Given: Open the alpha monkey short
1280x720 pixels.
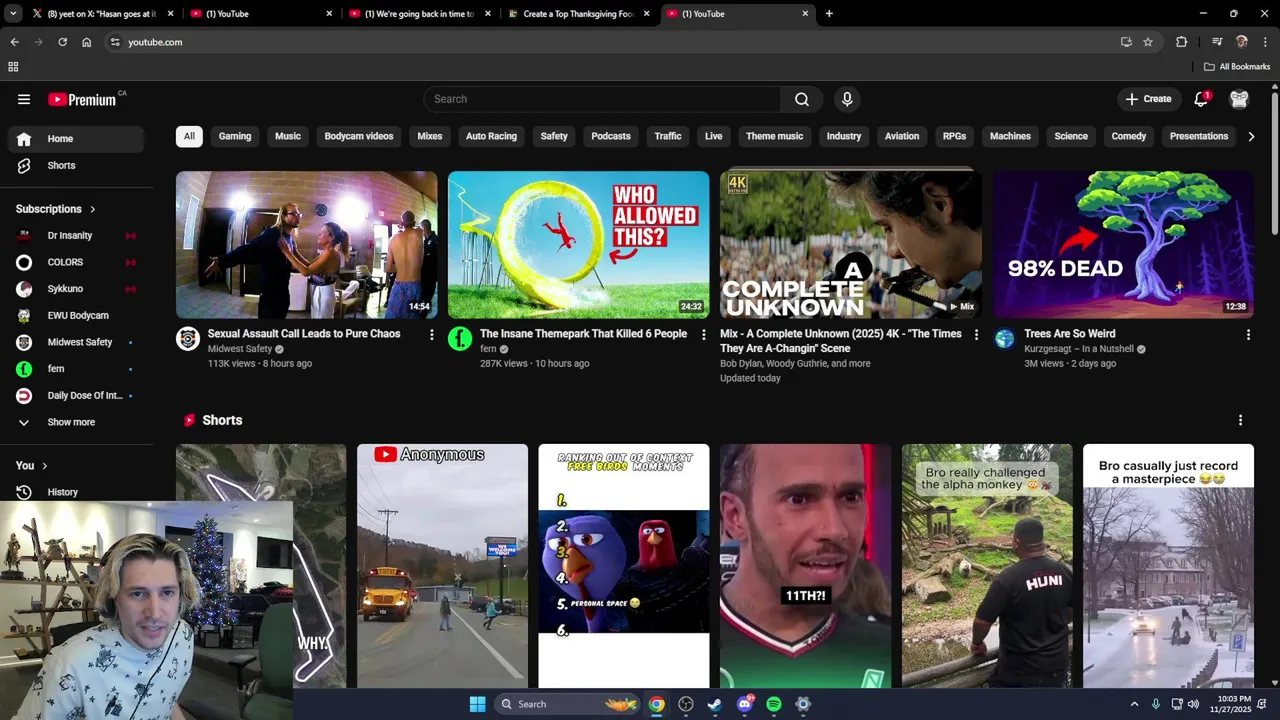Looking at the screenshot, I should point(987,566).
